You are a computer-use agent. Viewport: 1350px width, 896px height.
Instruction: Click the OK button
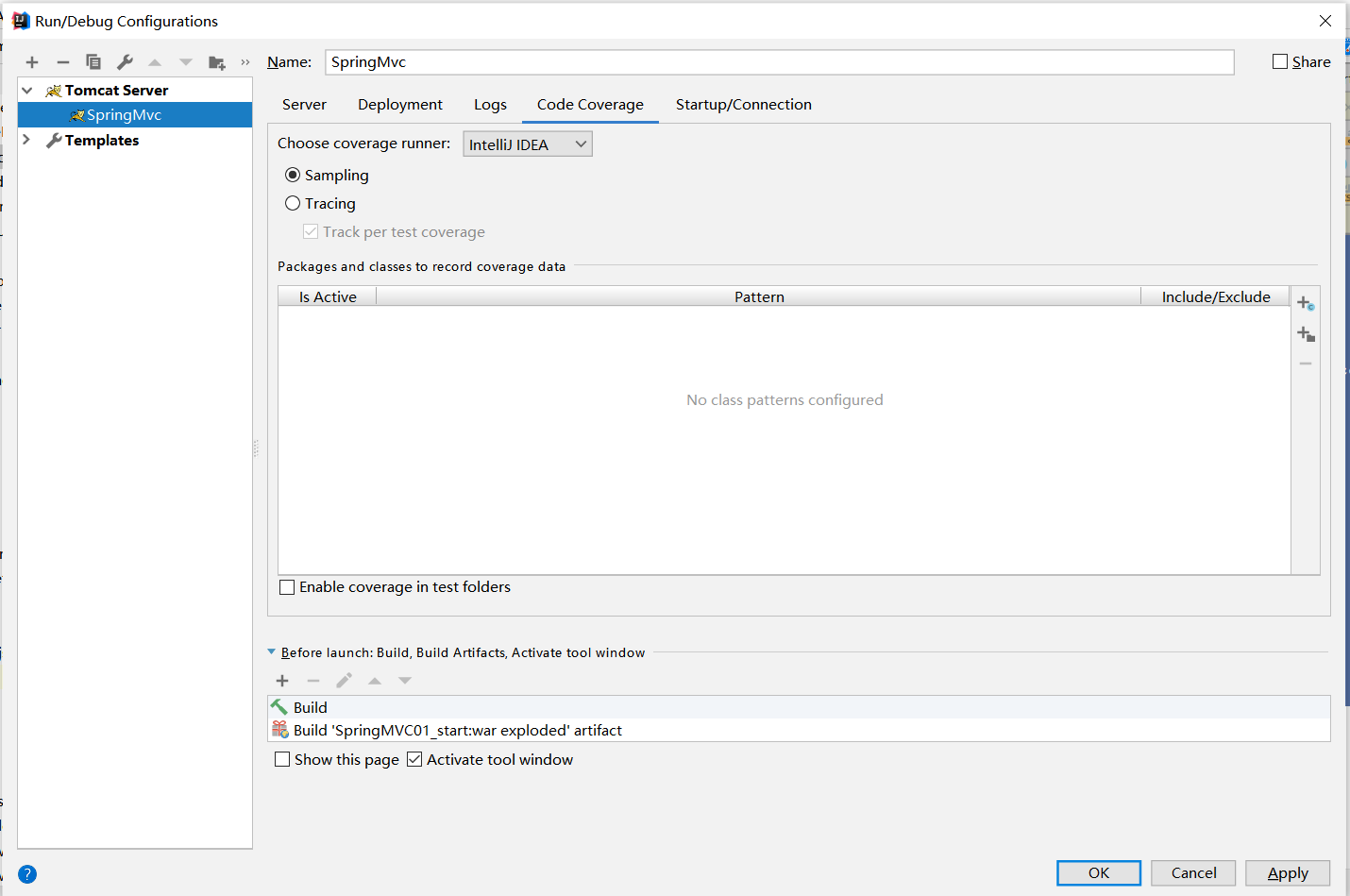tap(1099, 873)
